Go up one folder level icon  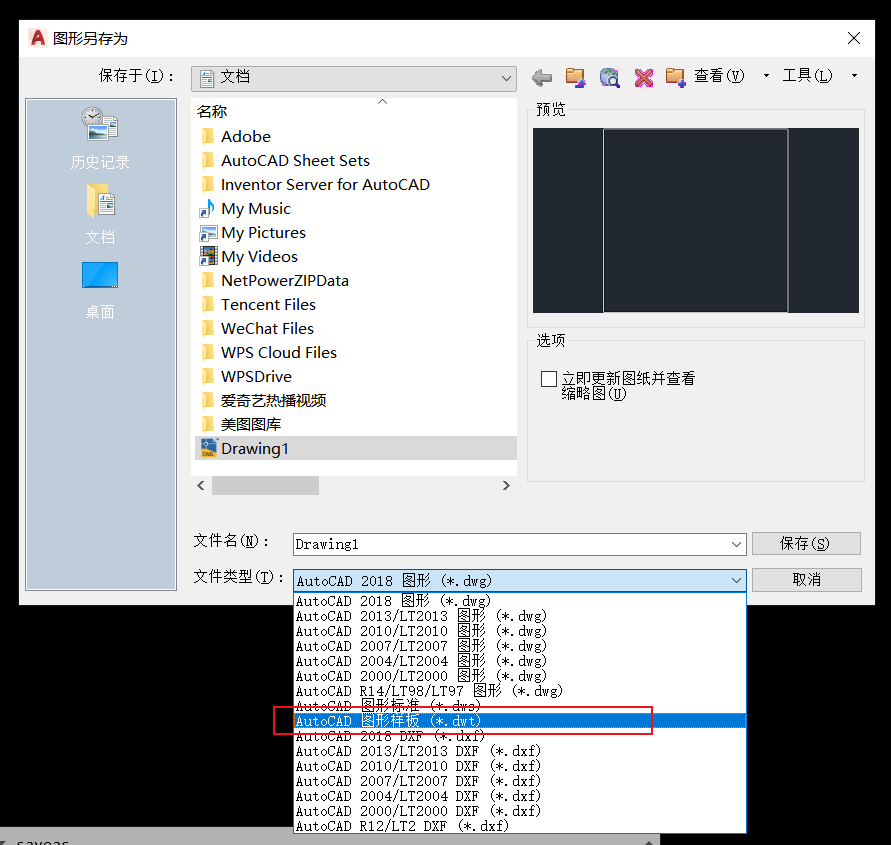575,77
